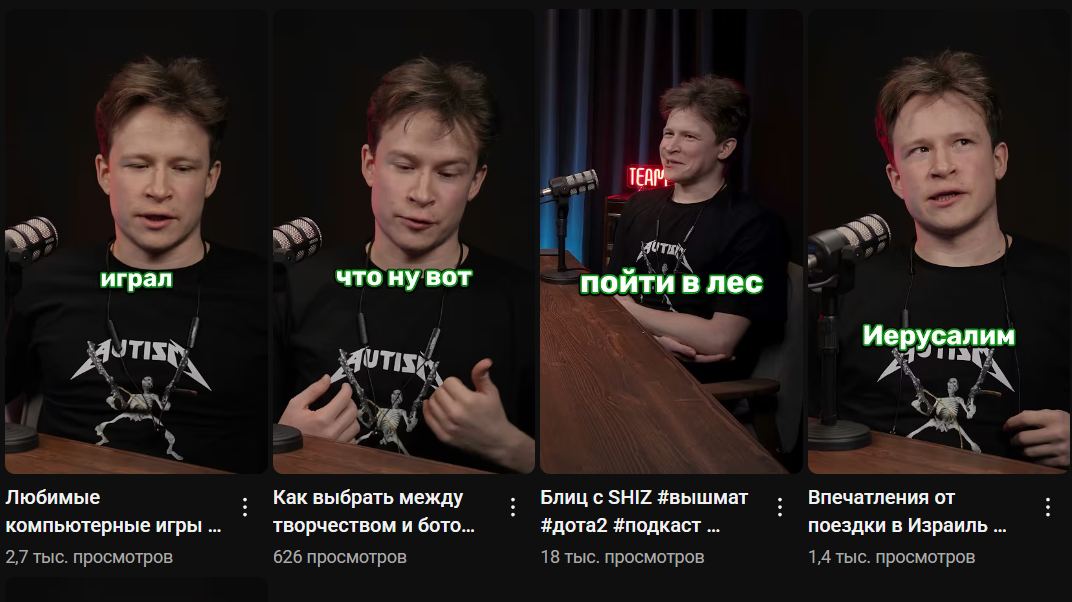Open title Любимые компьютерные игры
This screenshot has width=1072, height=602.
coord(113,511)
